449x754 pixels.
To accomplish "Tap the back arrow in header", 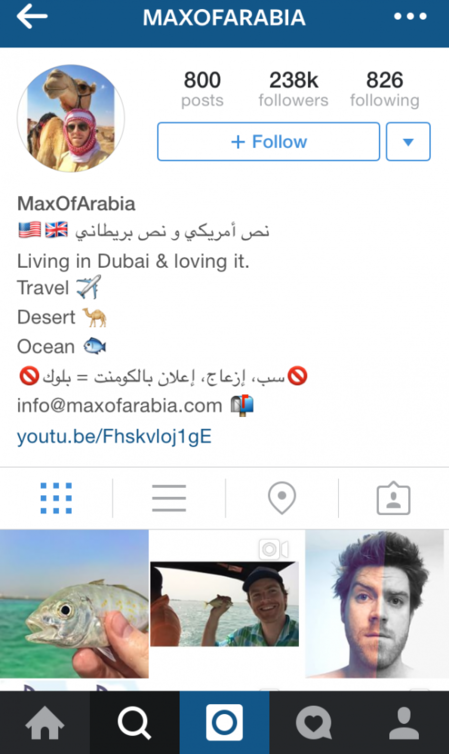I will 32,16.
